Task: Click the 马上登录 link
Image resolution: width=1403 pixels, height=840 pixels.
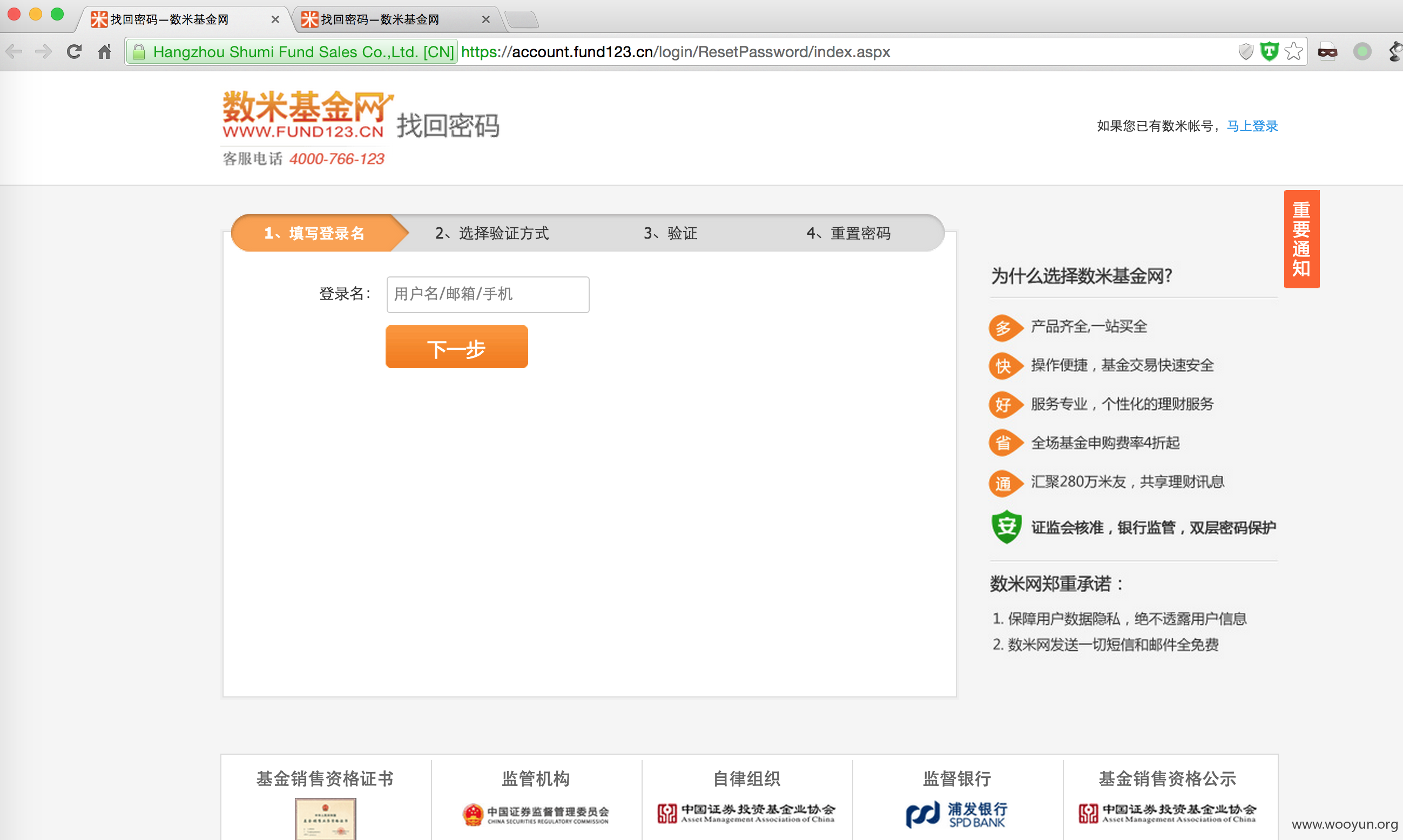Action: click(1252, 126)
